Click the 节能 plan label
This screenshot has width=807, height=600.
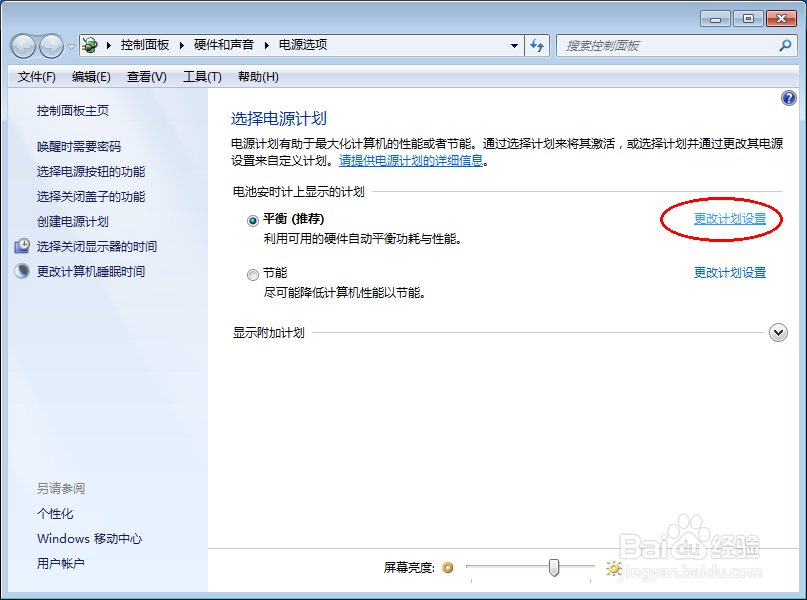pyautogui.click(x=275, y=273)
